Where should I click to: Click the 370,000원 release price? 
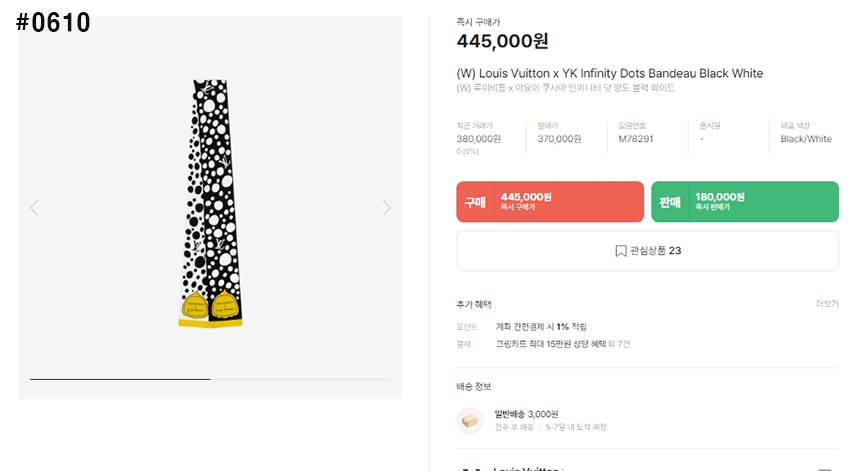pos(559,139)
